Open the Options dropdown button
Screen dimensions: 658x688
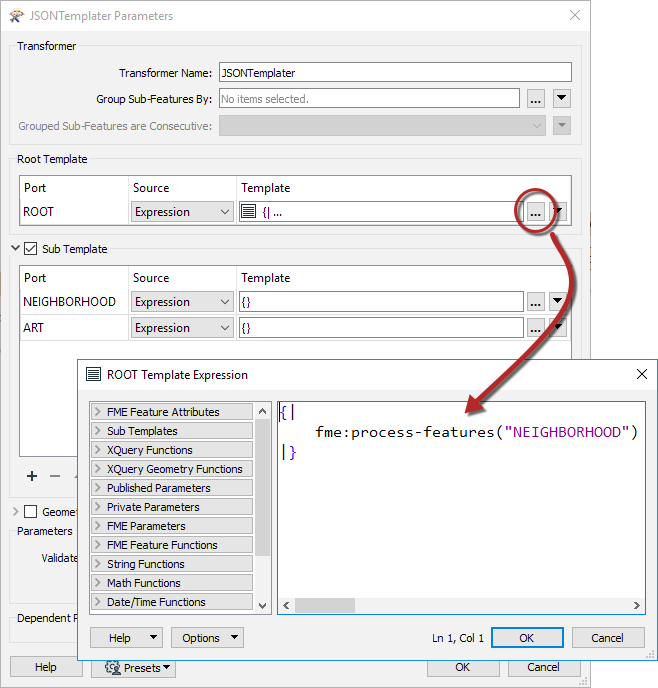(x=207, y=638)
